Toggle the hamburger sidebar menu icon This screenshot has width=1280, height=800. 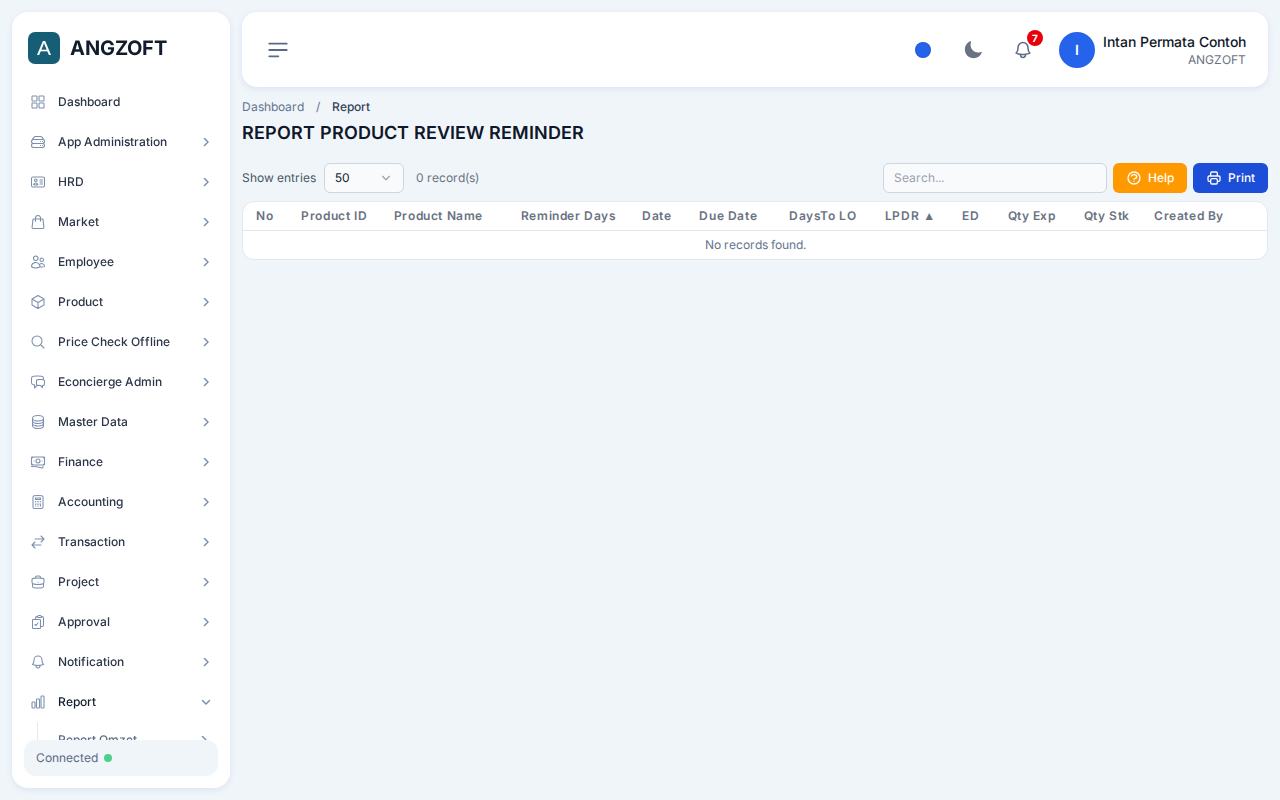(x=278, y=50)
